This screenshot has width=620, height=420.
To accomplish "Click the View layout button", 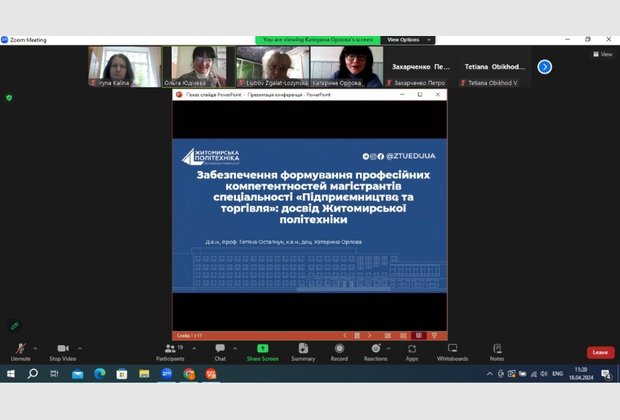I will tap(602, 54).
